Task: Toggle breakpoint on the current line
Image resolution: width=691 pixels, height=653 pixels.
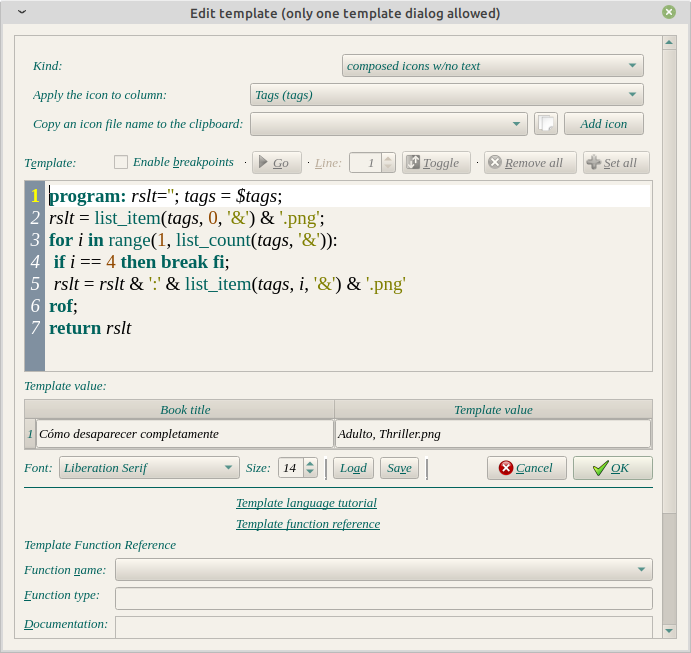Action: pos(436,163)
